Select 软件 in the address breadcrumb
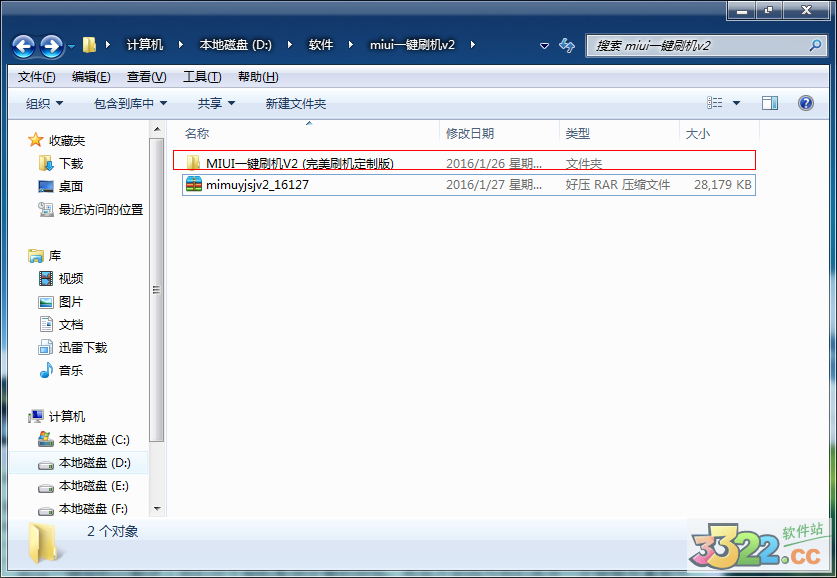Image resolution: width=837 pixels, height=578 pixels. 320,45
